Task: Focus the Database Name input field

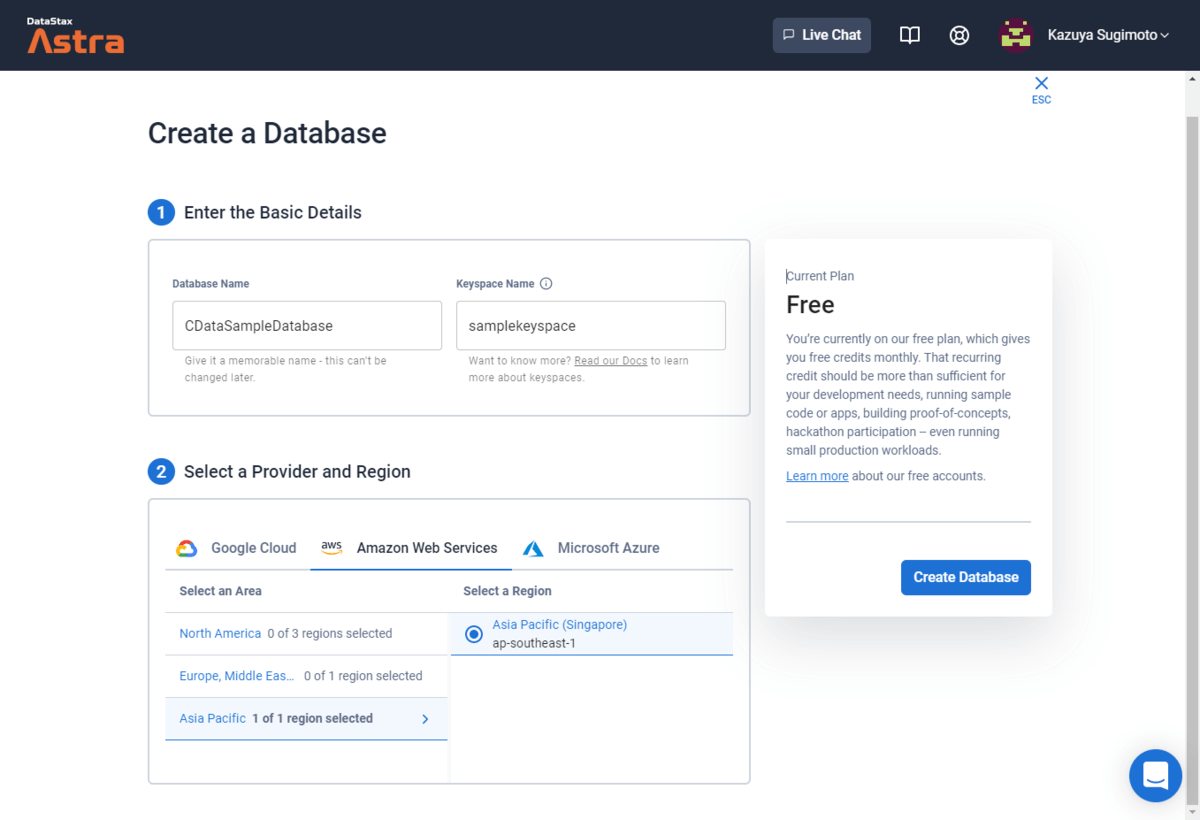Action: tap(307, 326)
